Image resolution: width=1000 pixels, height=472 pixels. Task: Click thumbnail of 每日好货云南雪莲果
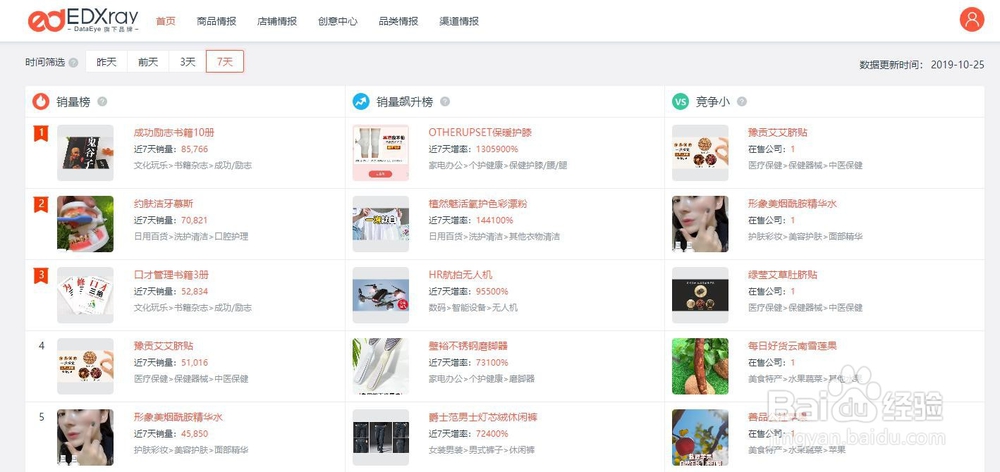click(700, 366)
